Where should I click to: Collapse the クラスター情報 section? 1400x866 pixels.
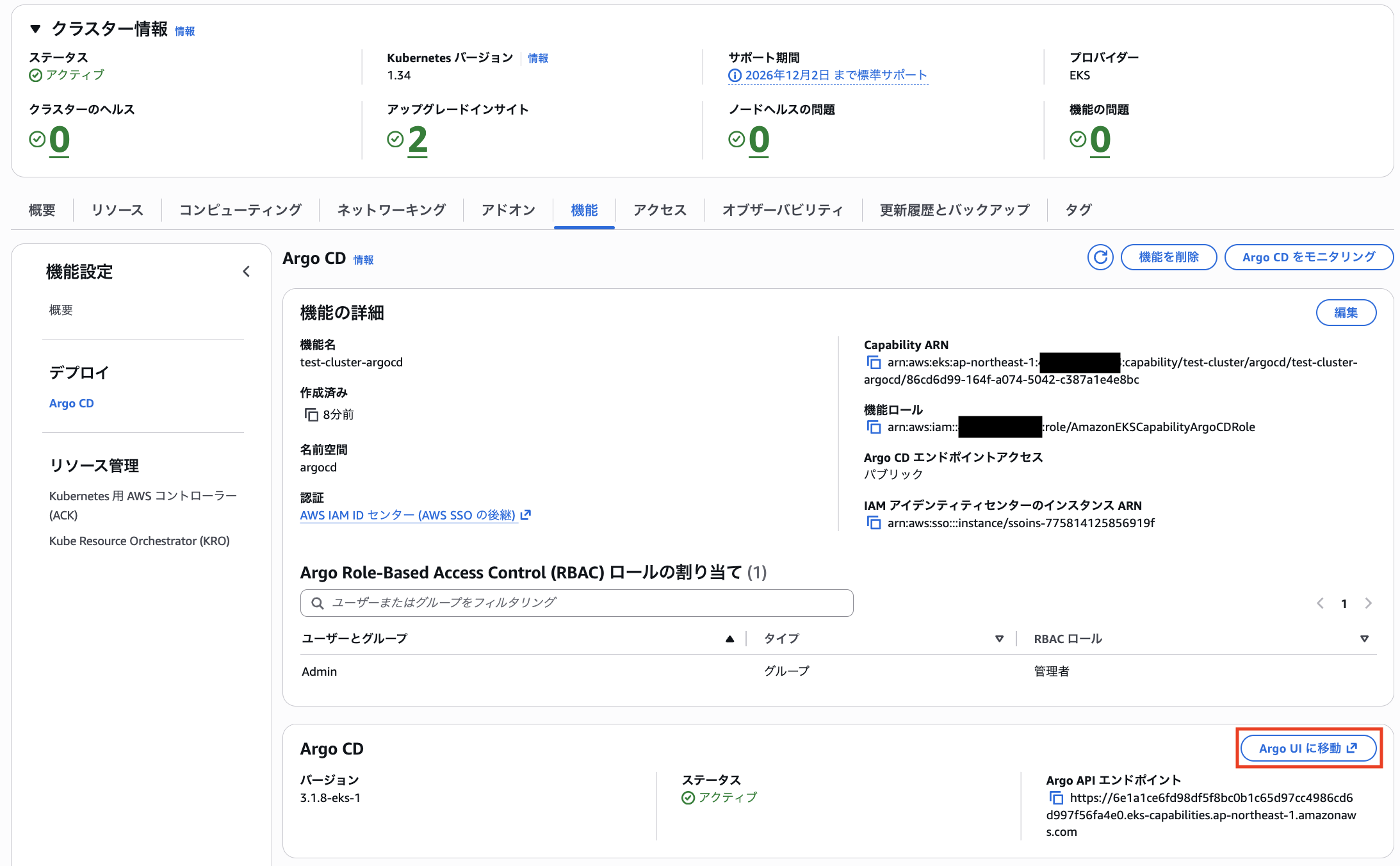click(36, 29)
